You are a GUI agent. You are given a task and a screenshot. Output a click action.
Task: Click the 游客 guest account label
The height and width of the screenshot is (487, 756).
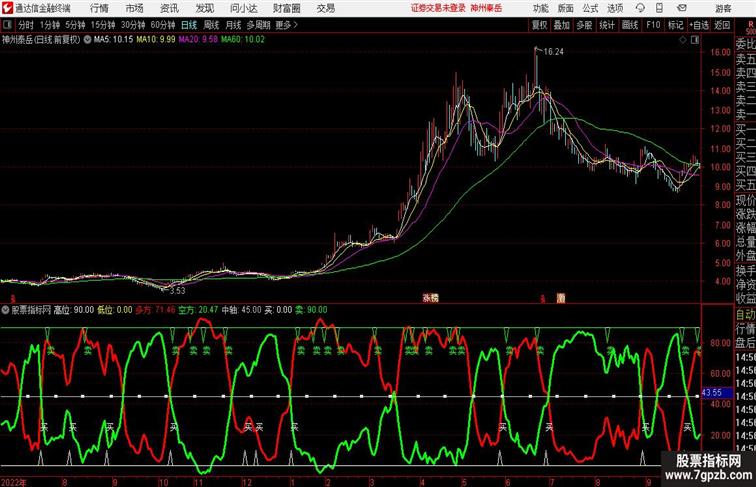pyautogui.click(x=723, y=8)
